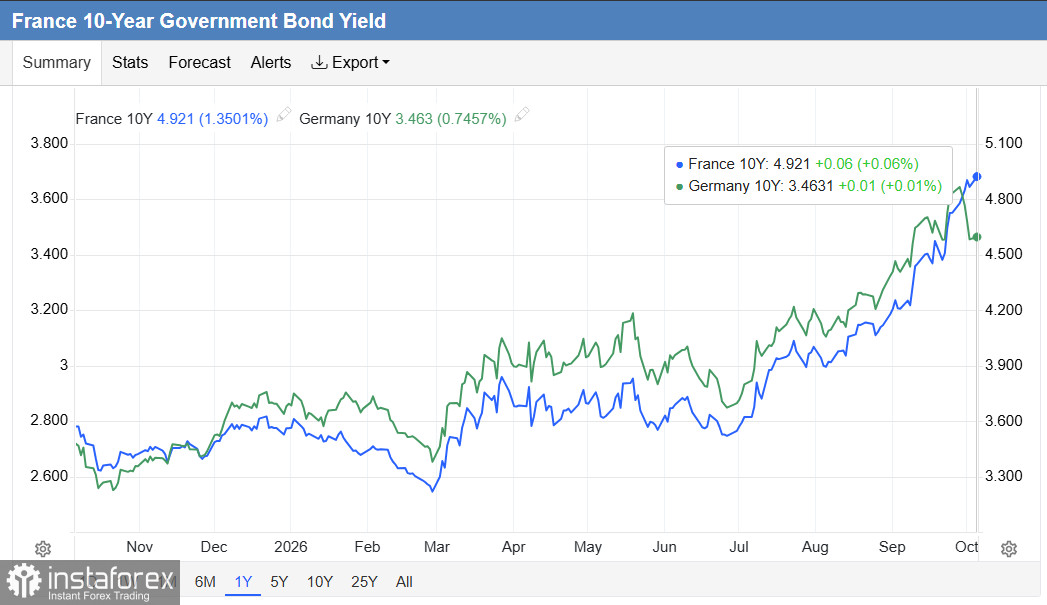
Task: Open the left-axis settings gear icon
Action: click(43, 549)
